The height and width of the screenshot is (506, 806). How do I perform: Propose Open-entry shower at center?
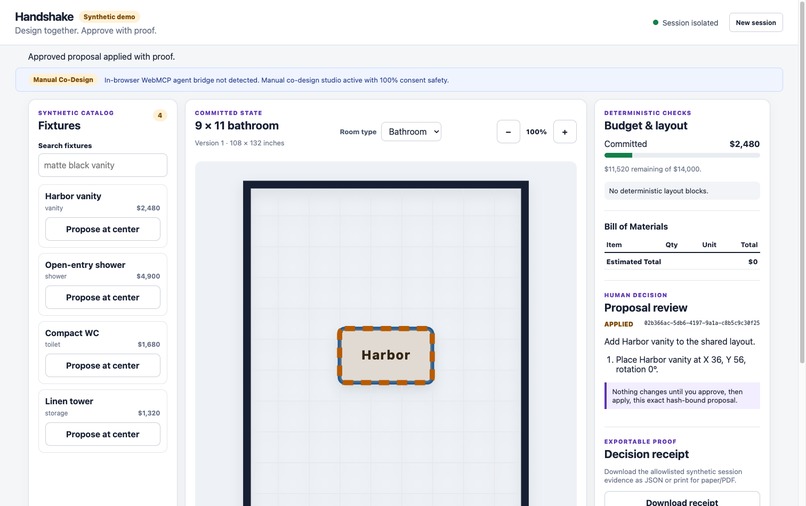tap(103, 297)
